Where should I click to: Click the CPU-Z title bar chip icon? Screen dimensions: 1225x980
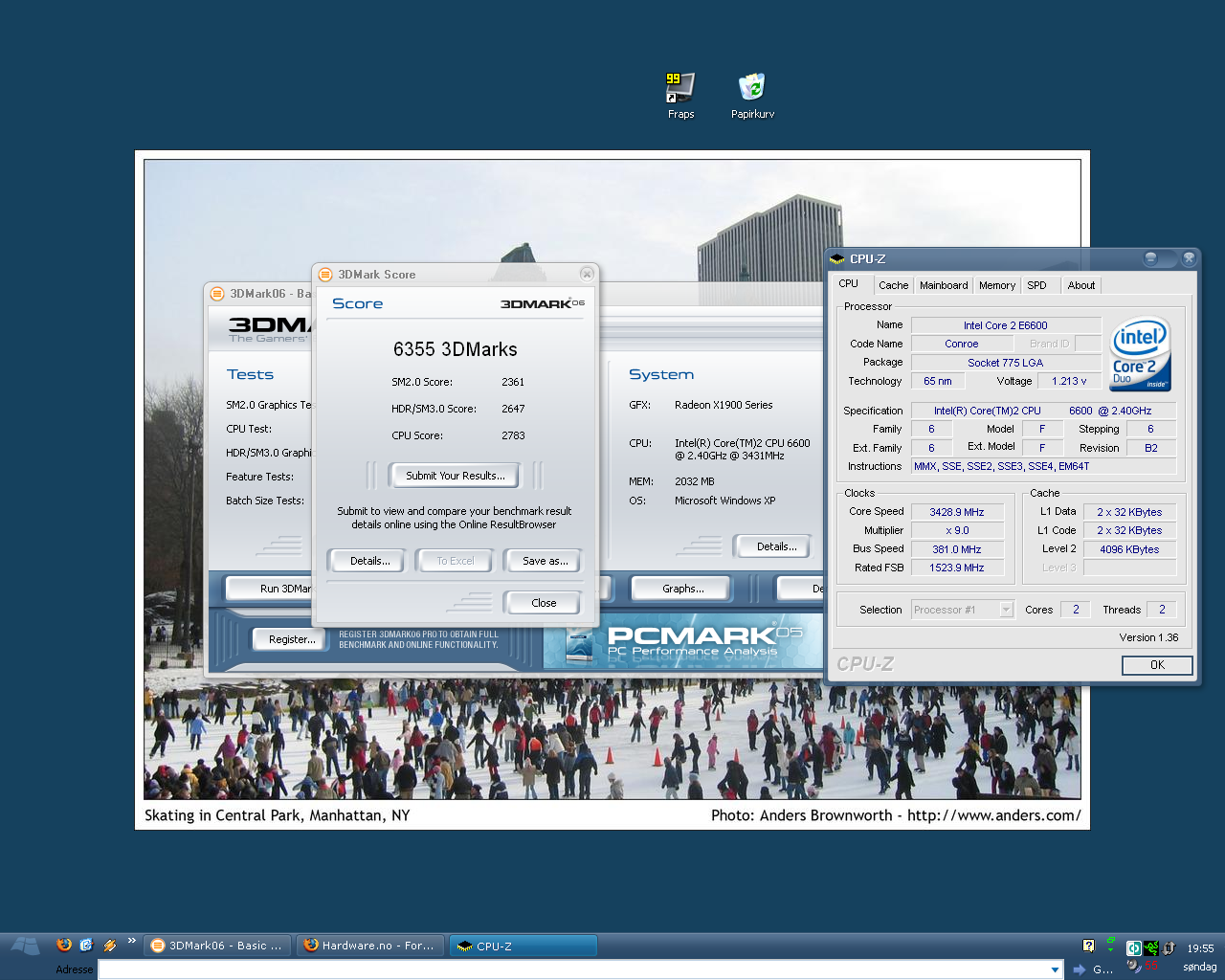pyautogui.click(x=837, y=259)
